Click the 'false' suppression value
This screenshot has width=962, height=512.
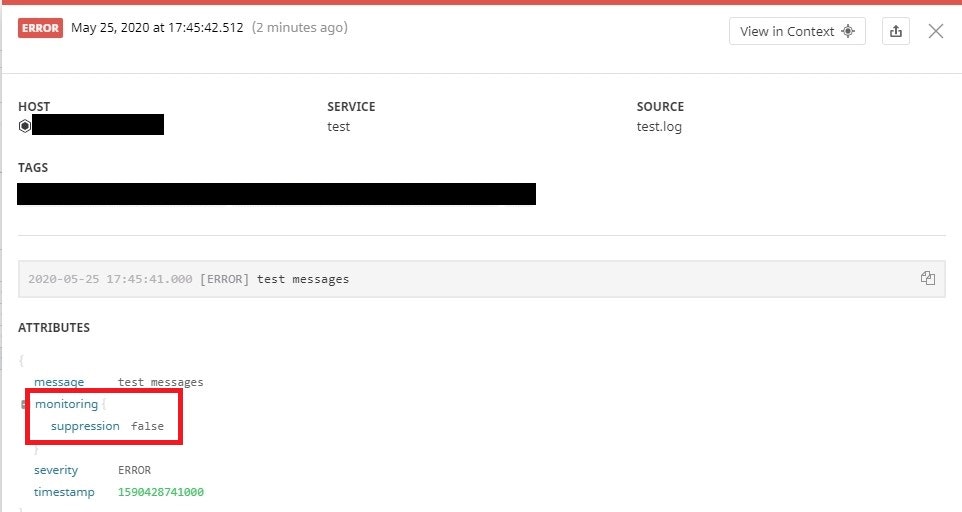click(x=147, y=426)
